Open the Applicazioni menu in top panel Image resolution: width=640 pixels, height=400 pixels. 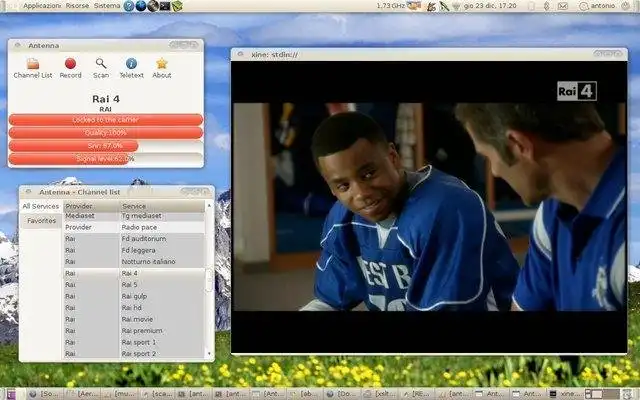(x=42, y=6)
